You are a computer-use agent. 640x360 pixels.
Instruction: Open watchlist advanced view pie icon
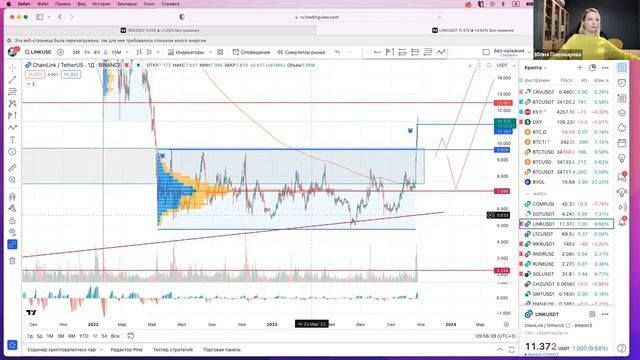pyautogui.click(x=592, y=68)
